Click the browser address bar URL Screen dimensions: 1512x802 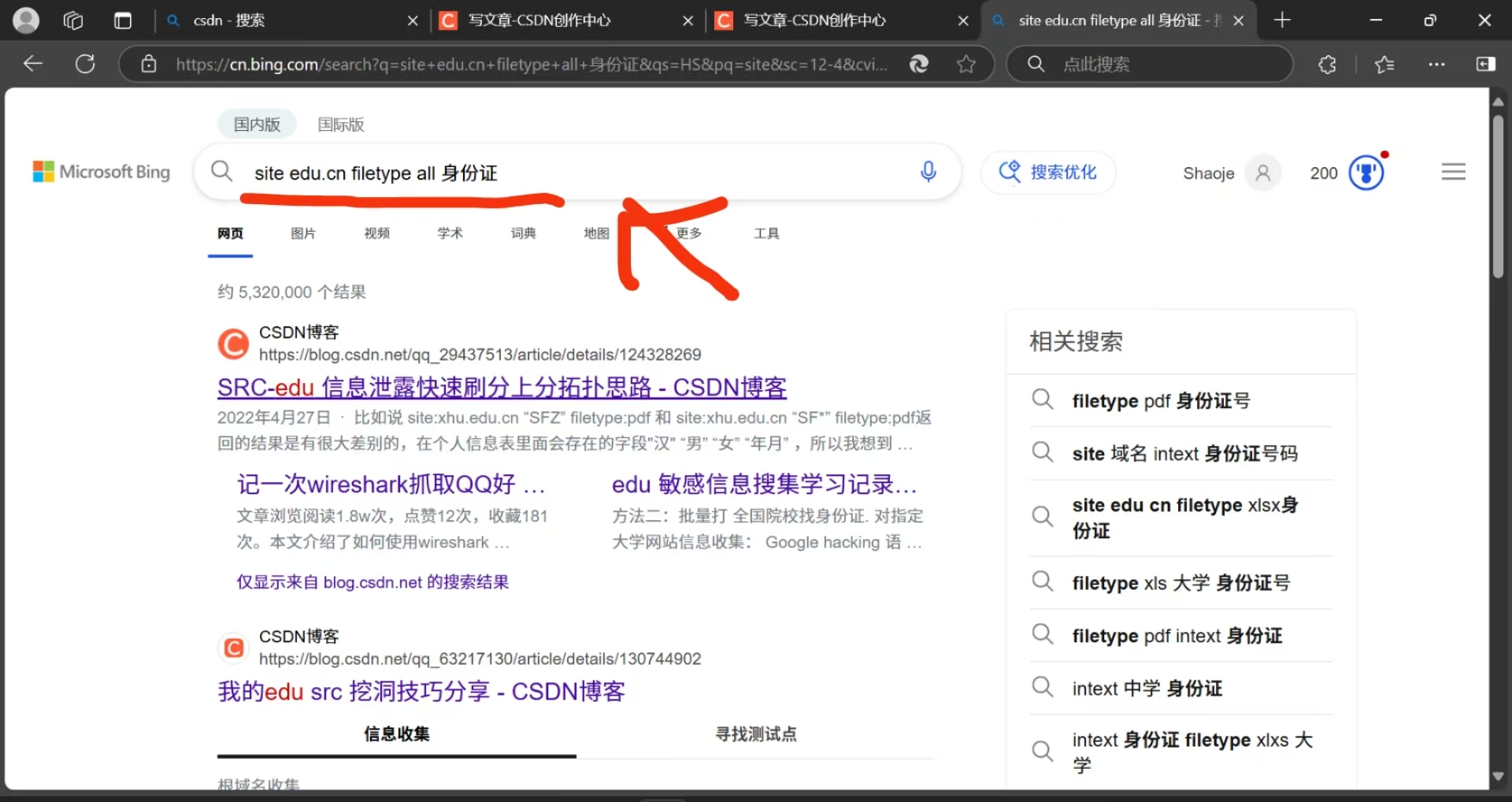click(532, 64)
